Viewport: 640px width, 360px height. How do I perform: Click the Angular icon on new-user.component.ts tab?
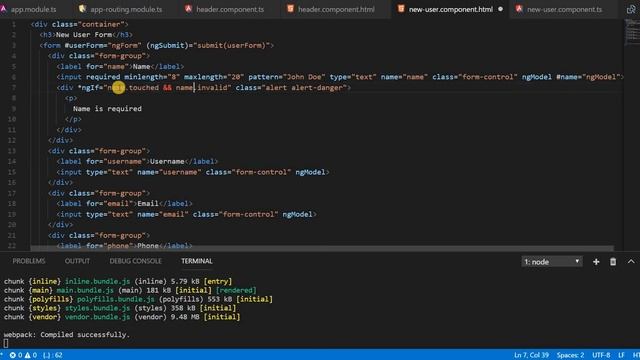519,9
